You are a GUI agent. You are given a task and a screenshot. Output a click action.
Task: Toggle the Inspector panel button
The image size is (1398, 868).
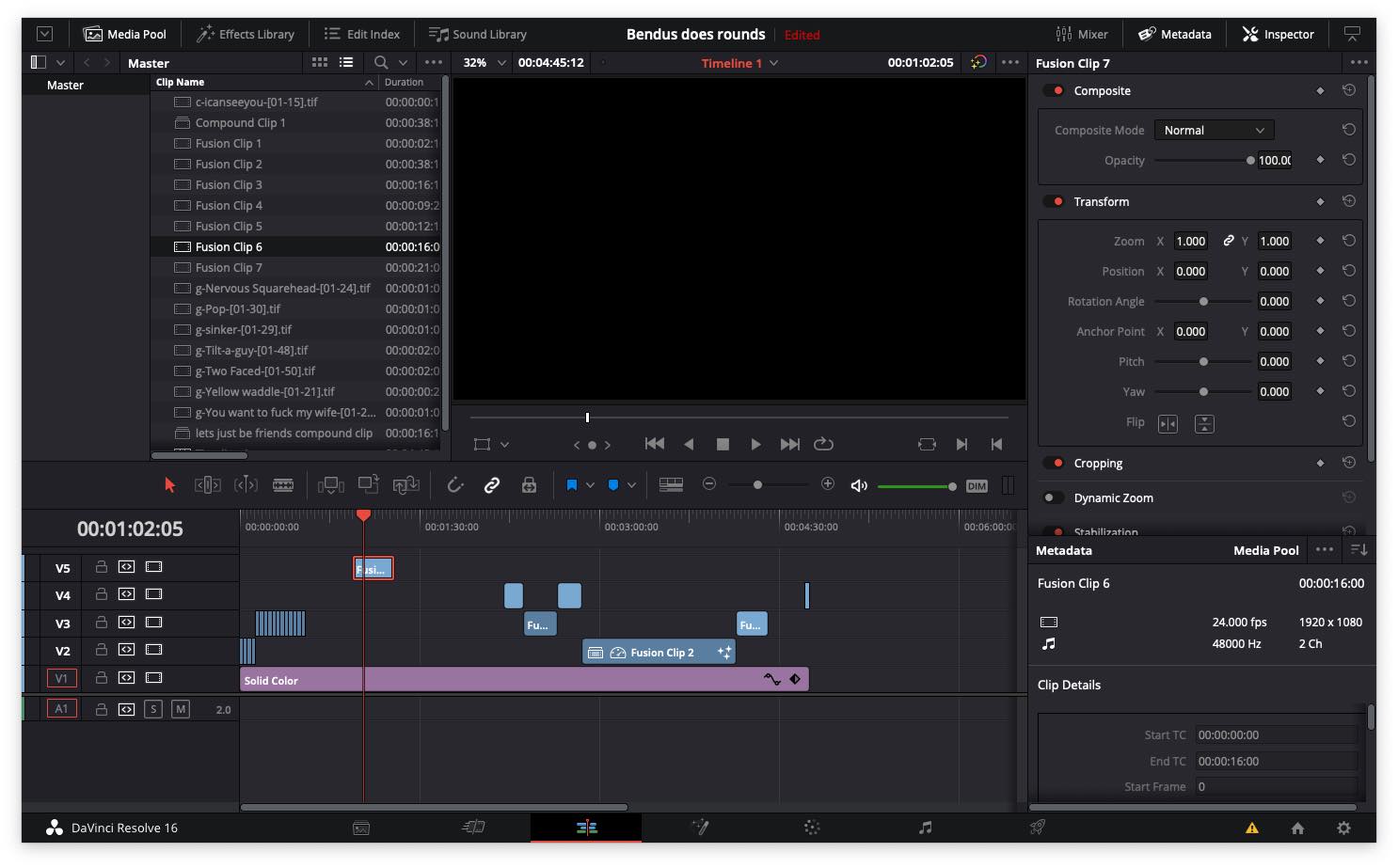coord(1278,34)
